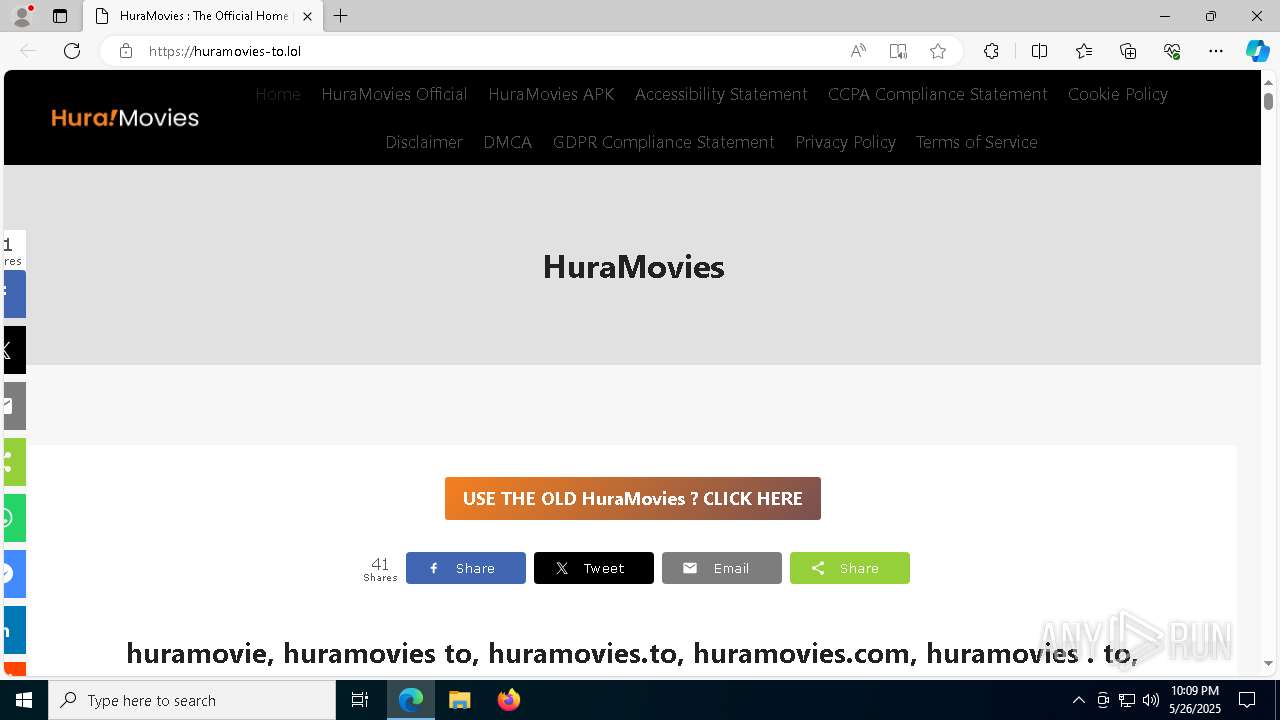
Task: Open taskbar clock and date
Action: [1195, 700]
